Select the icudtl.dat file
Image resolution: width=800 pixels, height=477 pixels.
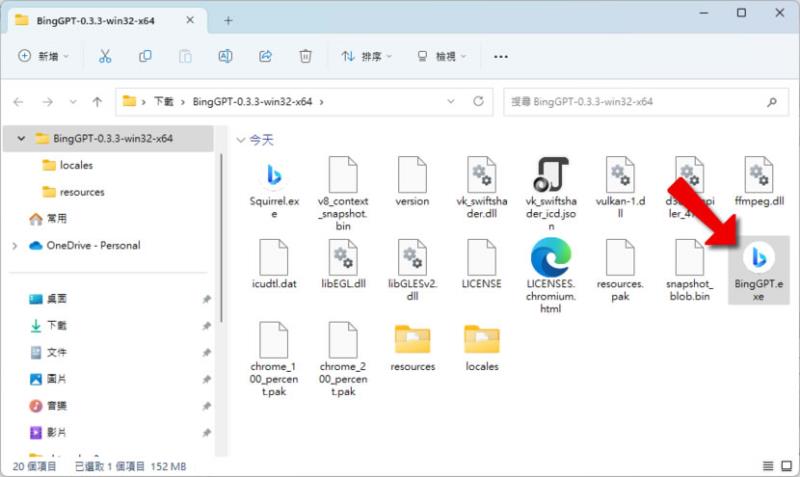point(274,264)
